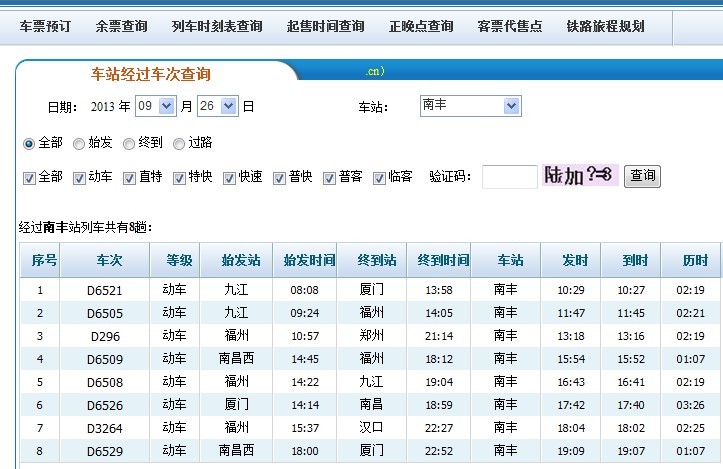Screen dimensions: 723x469
Task: Open the day dropdown showing 26
Action: coord(218,106)
